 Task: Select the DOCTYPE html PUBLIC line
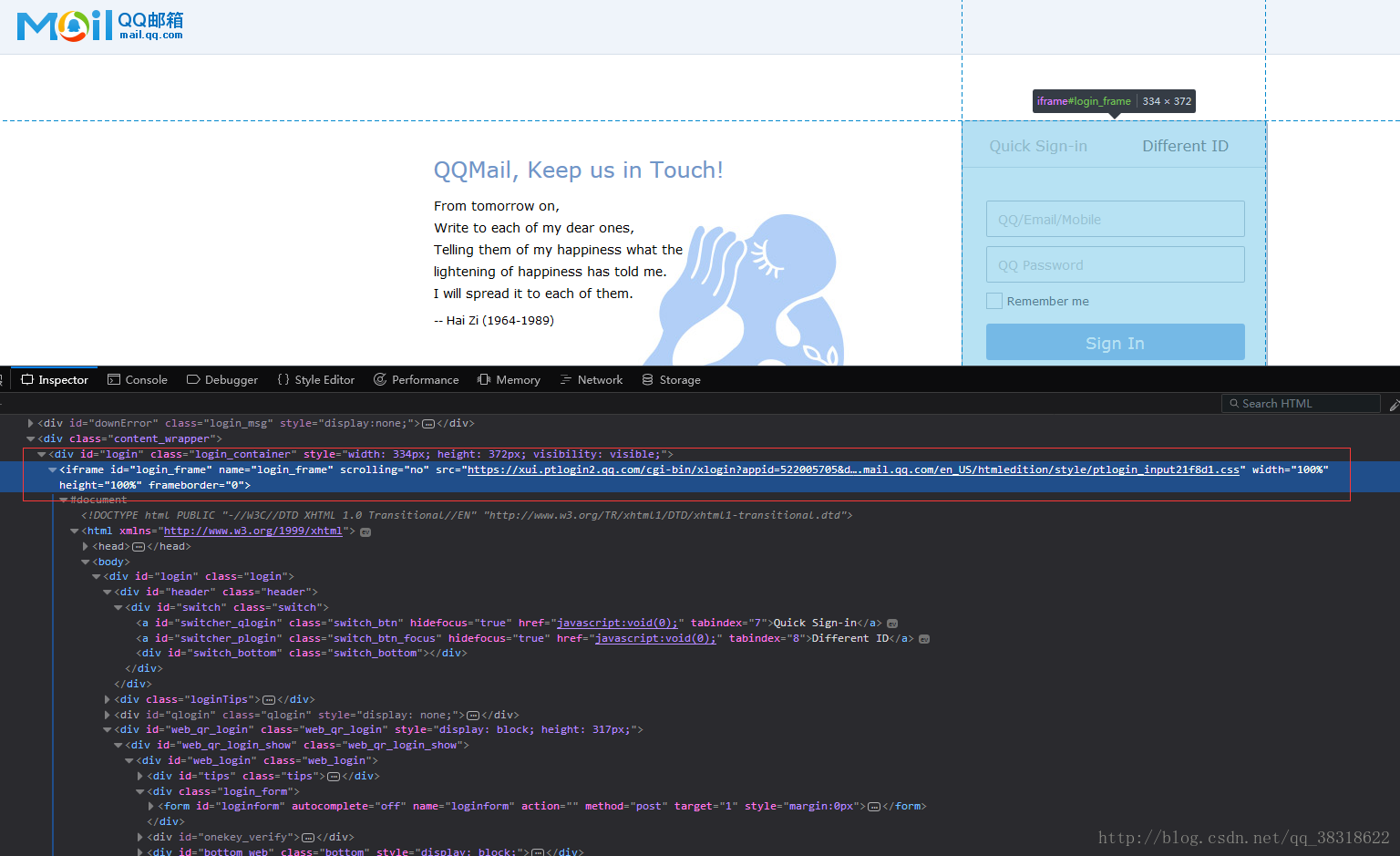467,516
